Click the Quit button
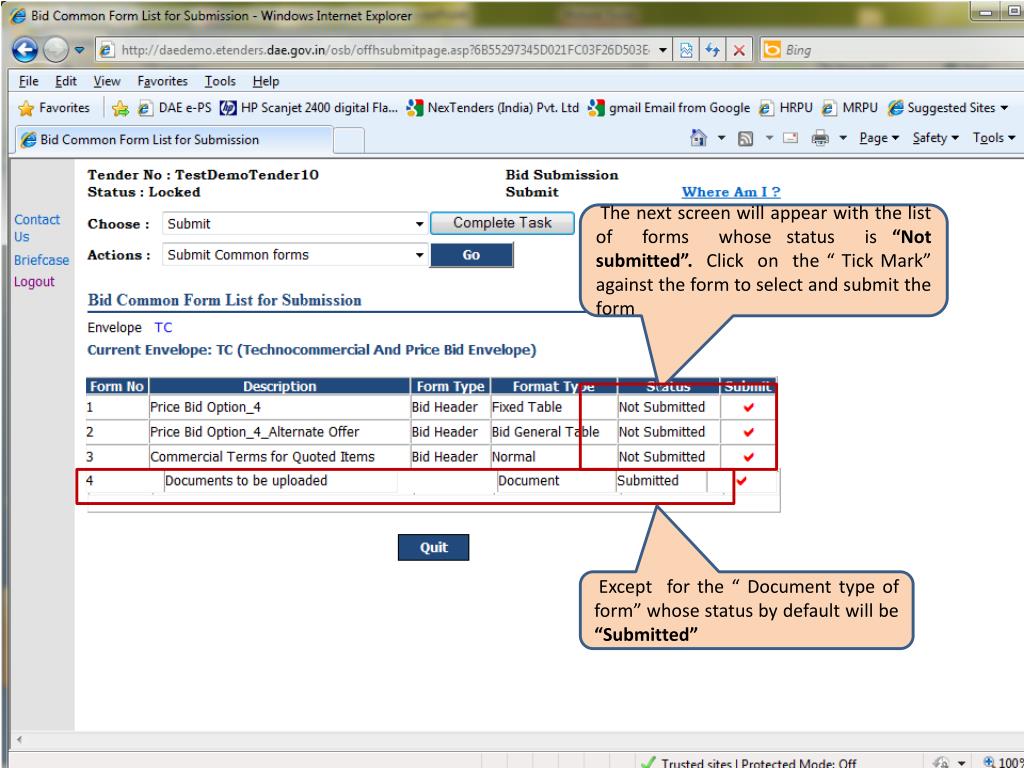Screen dimensions: 1024x768 (434, 547)
